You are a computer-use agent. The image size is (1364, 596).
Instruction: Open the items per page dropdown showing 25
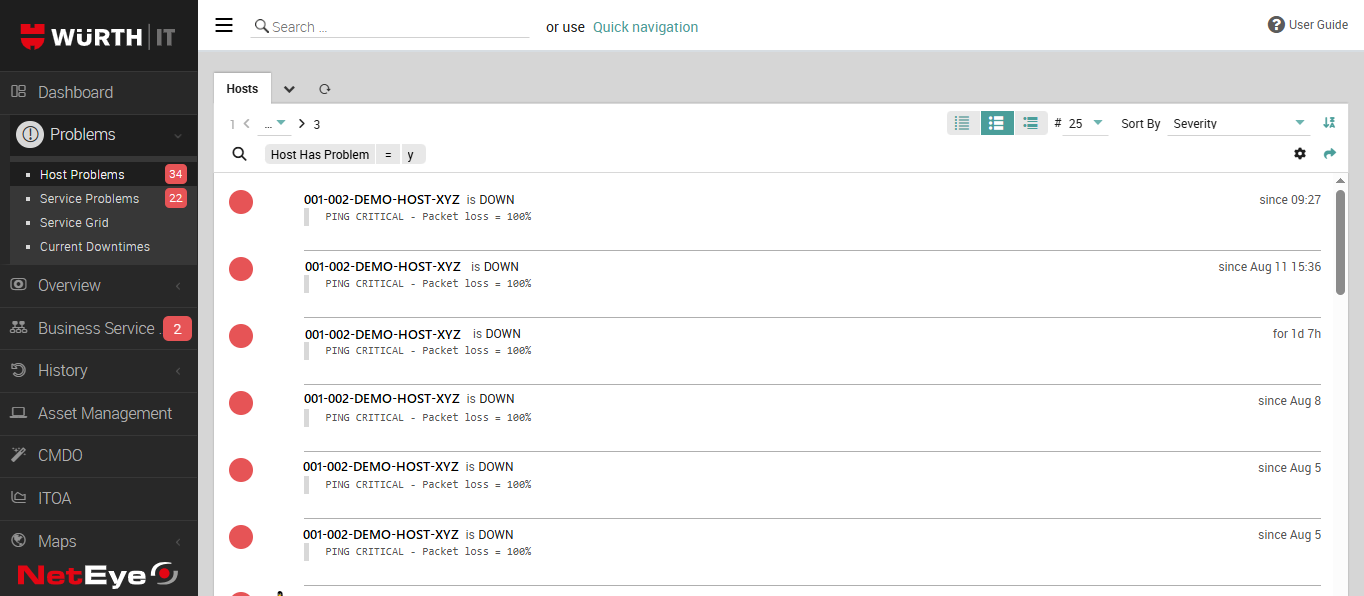click(1085, 123)
